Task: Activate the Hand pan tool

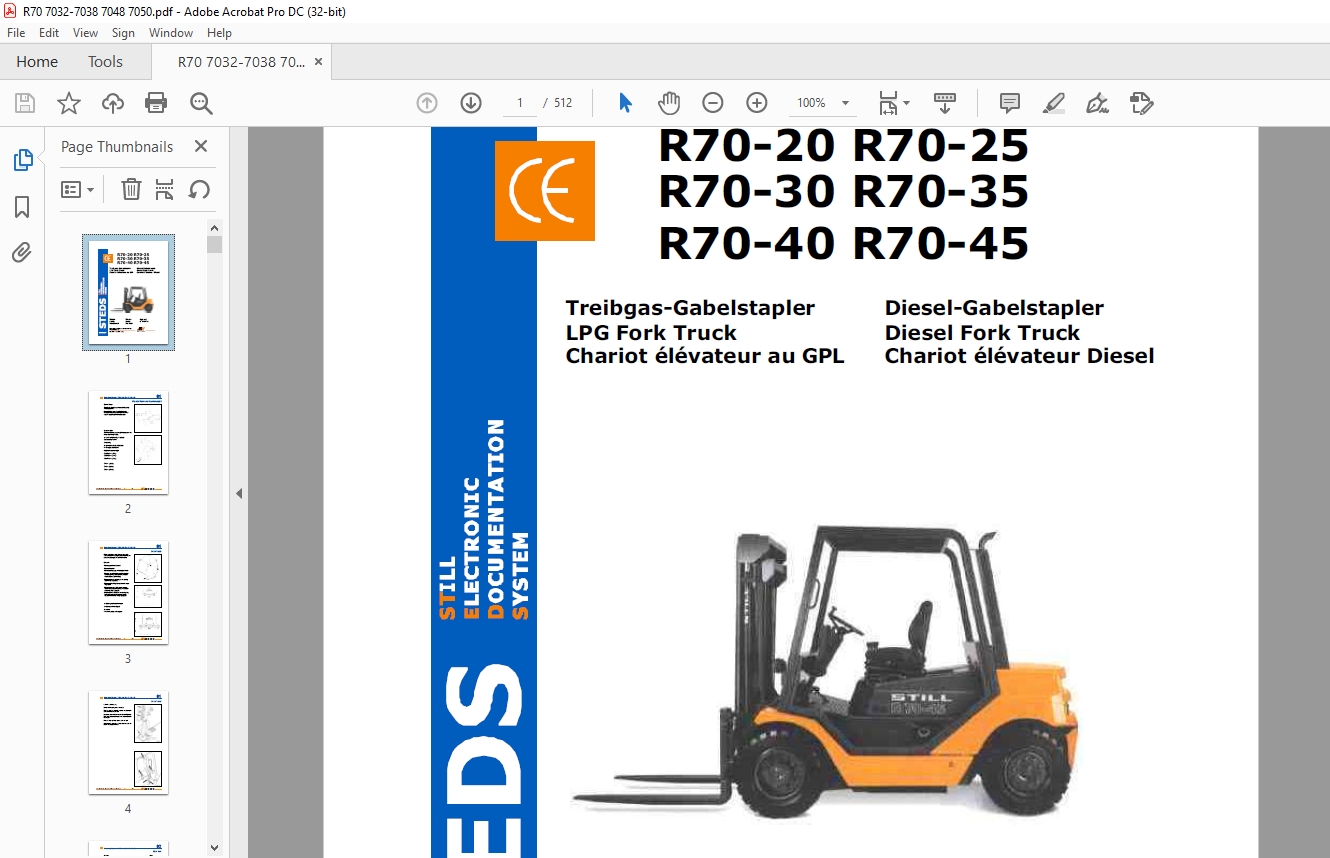Action: [x=669, y=103]
